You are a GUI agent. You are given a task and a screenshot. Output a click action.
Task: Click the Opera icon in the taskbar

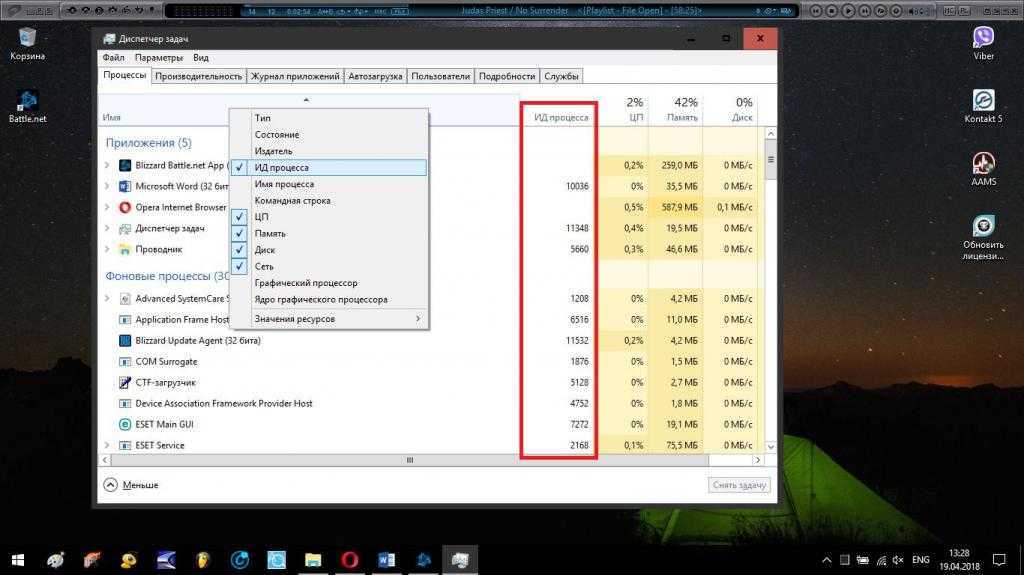point(349,560)
